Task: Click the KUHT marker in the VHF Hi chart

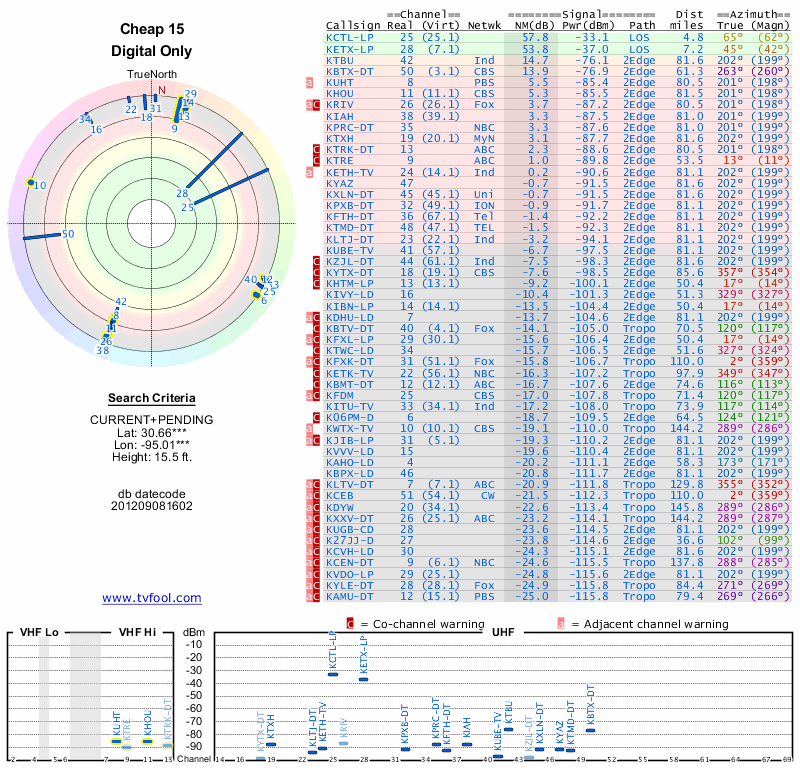Action: coord(116,741)
